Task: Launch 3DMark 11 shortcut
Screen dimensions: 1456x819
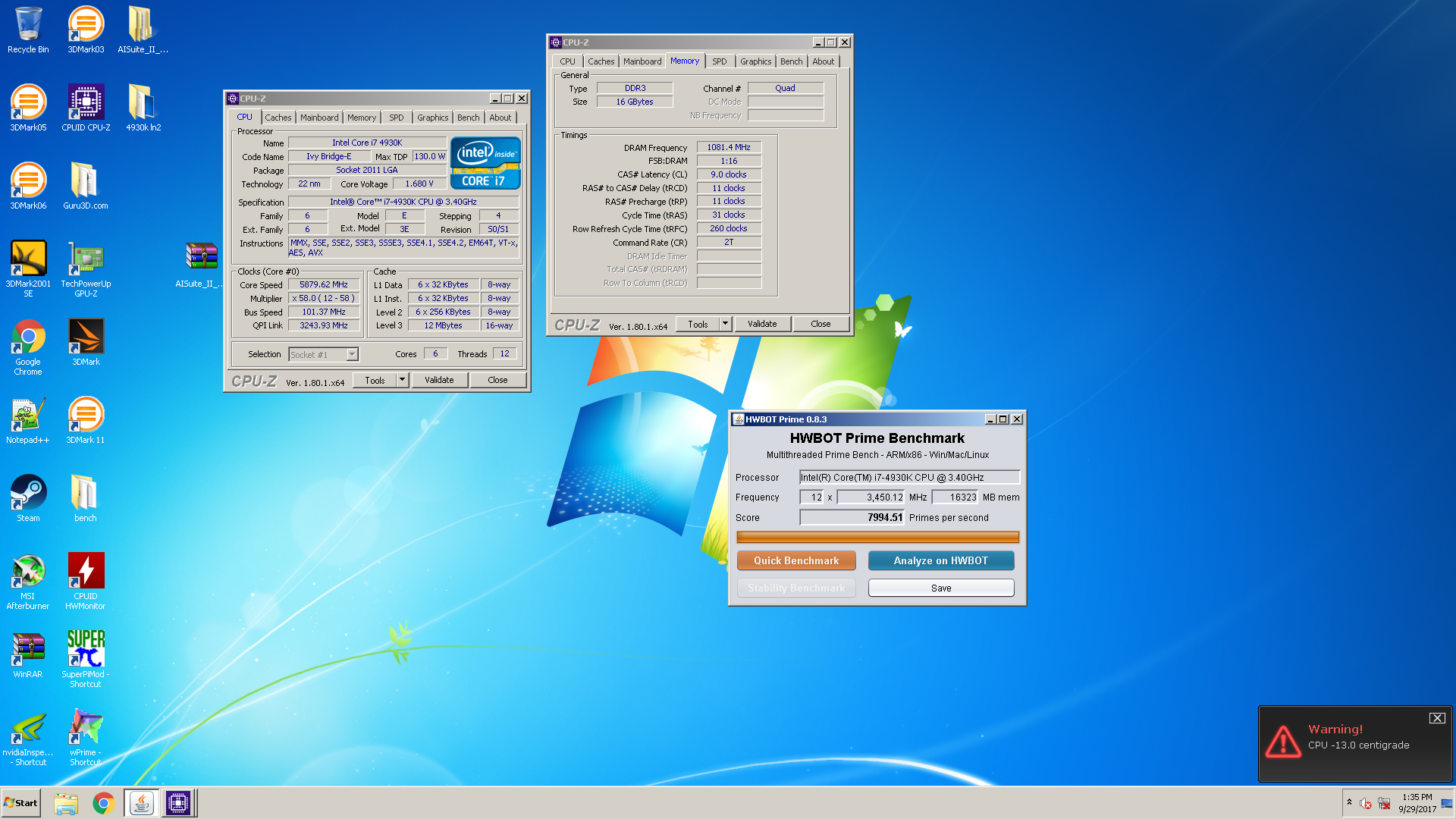Action: point(86,420)
